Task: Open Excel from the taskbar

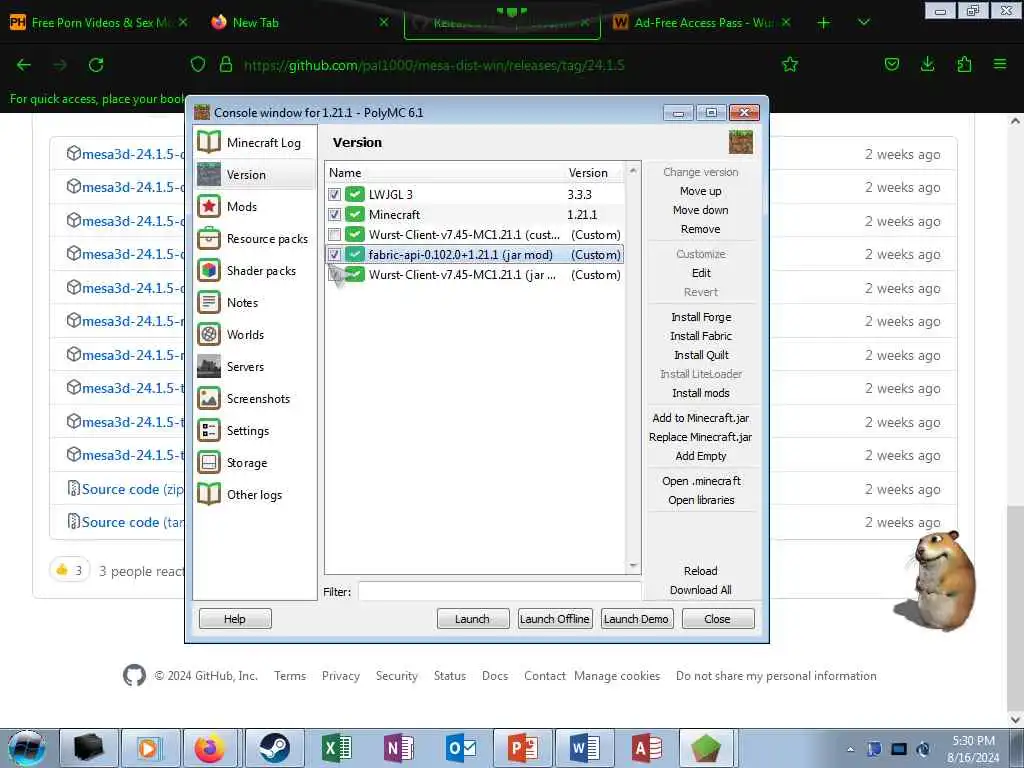Action: [x=337, y=748]
